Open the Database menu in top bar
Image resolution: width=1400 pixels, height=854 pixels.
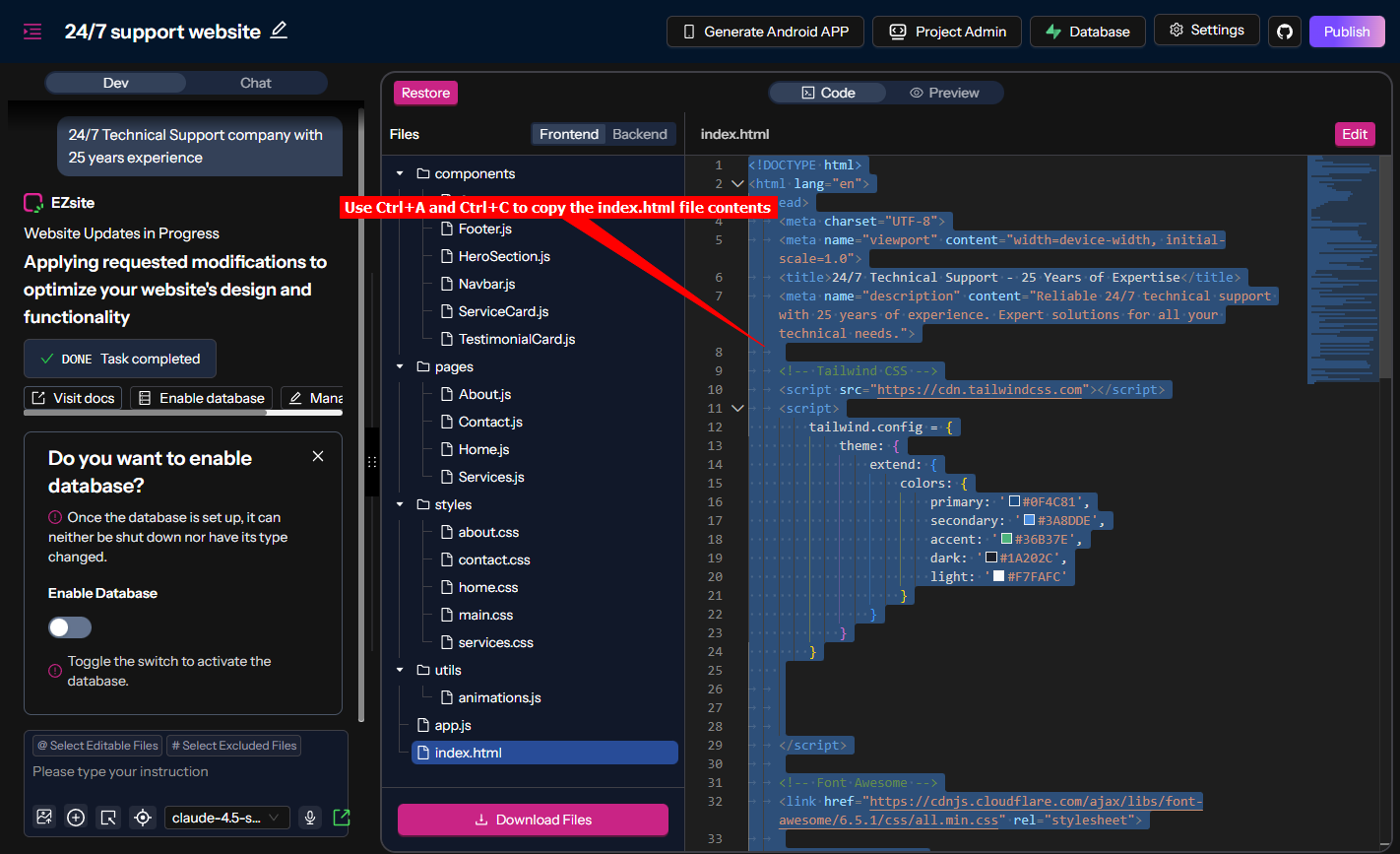coord(1087,32)
